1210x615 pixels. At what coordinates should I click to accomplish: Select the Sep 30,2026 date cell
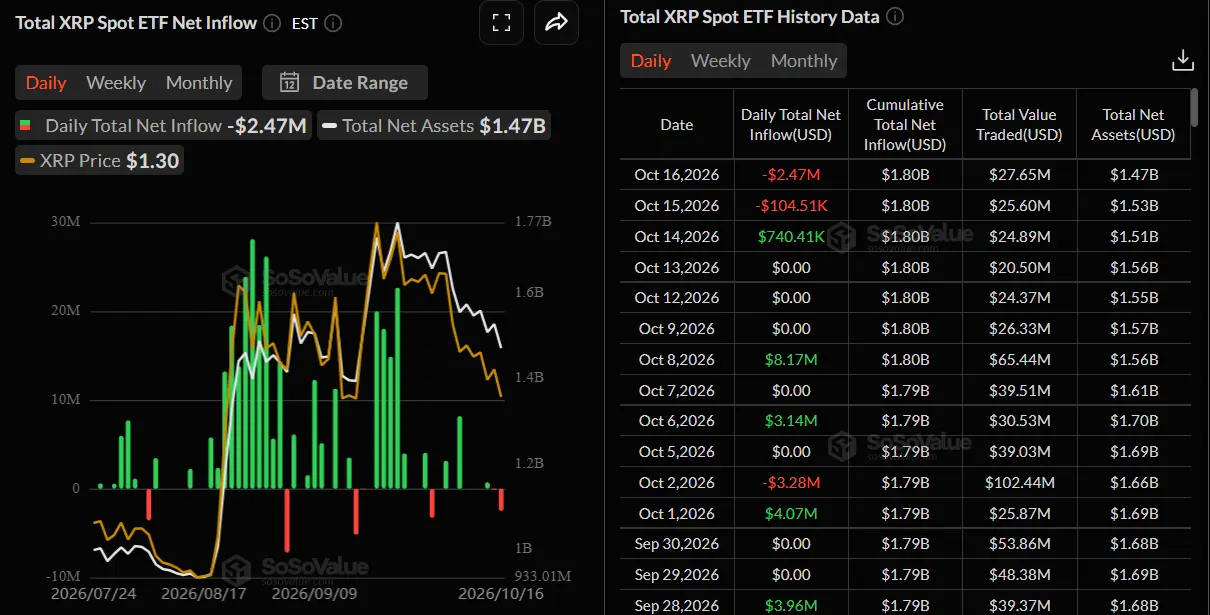(677, 544)
